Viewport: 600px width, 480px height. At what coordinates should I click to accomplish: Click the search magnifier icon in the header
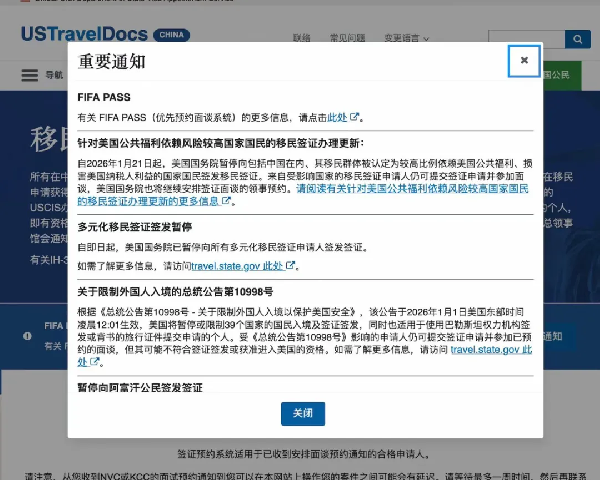click(577, 39)
